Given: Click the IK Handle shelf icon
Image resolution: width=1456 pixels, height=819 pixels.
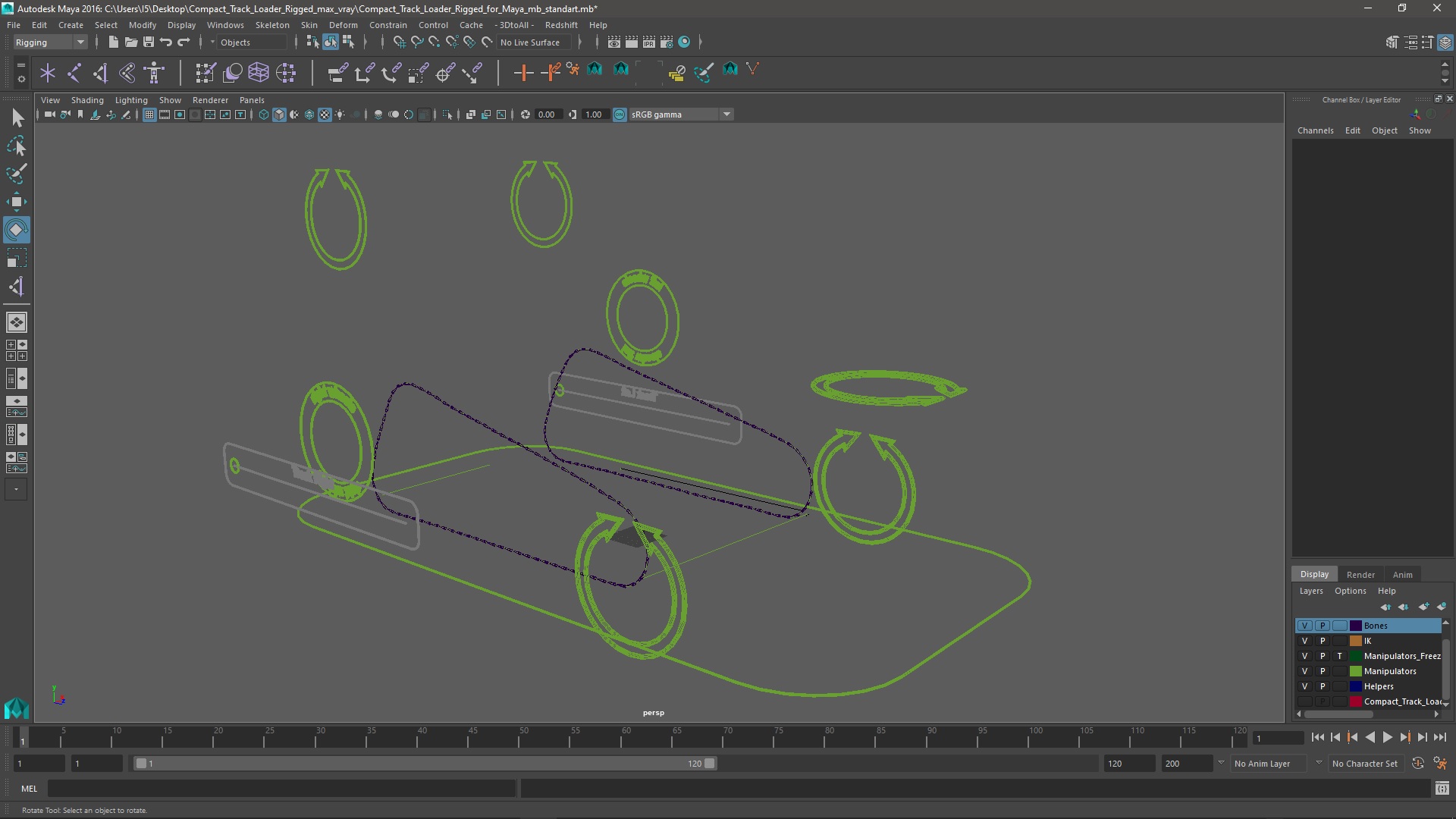Looking at the screenshot, I should click(x=101, y=73).
